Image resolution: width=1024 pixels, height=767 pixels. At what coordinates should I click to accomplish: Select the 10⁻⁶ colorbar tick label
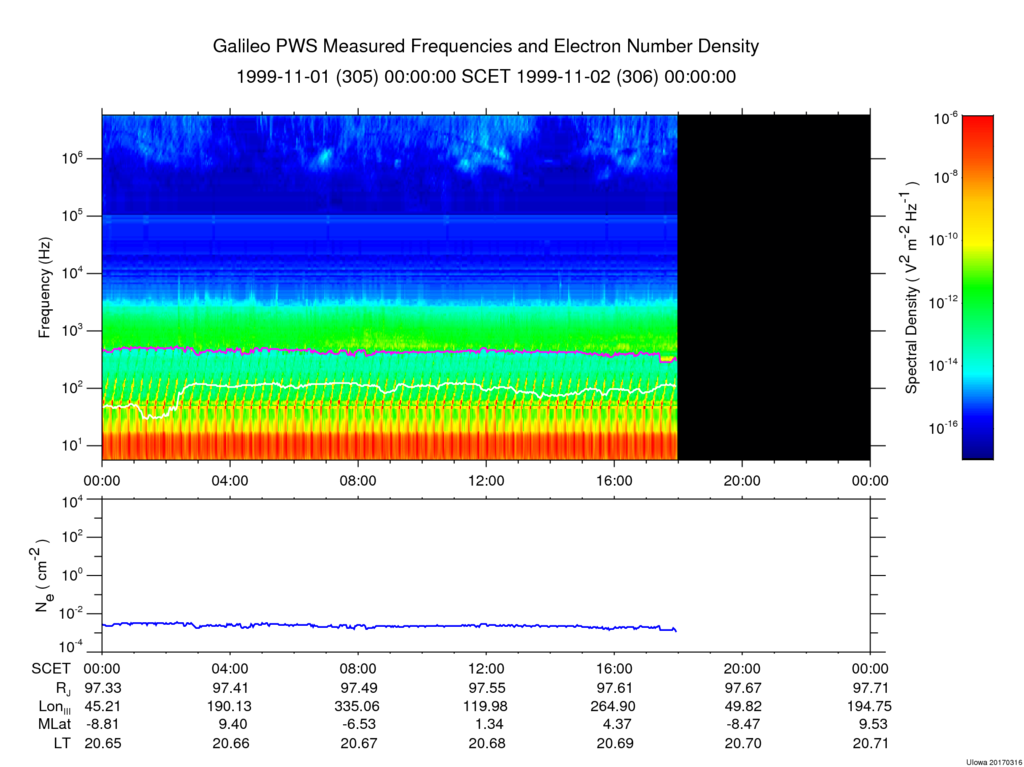[x=946, y=118]
